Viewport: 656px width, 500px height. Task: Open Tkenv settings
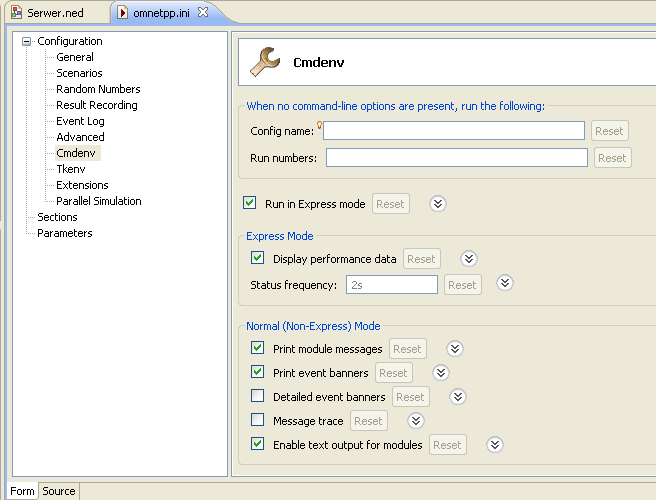[71, 169]
